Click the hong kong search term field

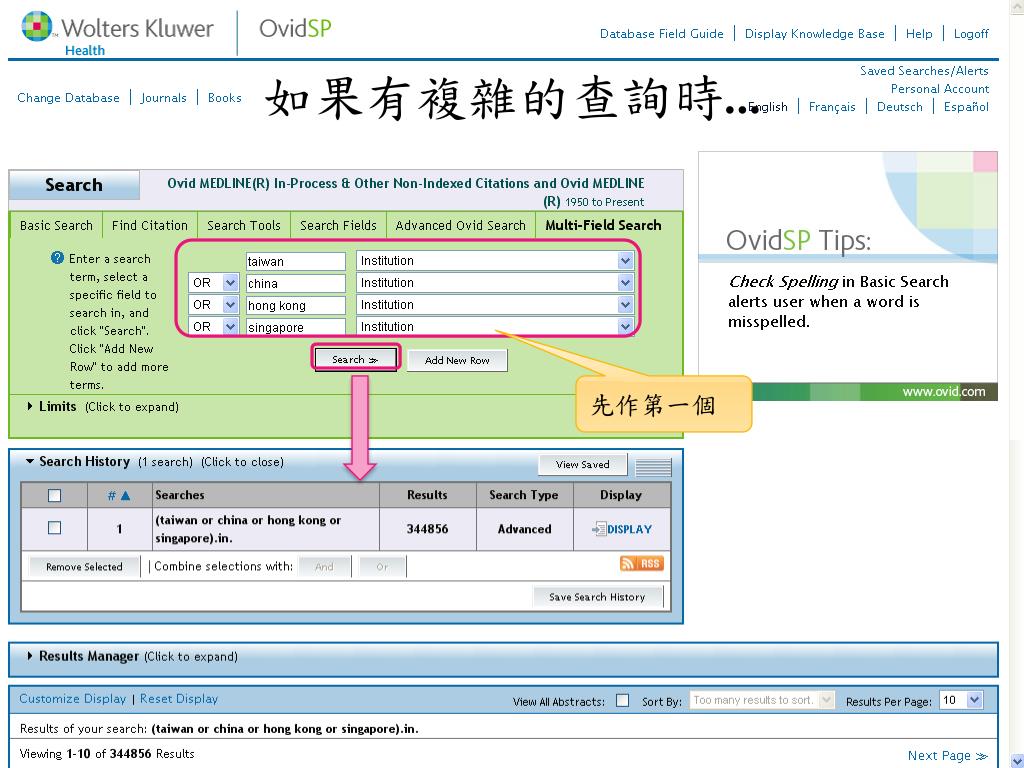click(296, 305)
